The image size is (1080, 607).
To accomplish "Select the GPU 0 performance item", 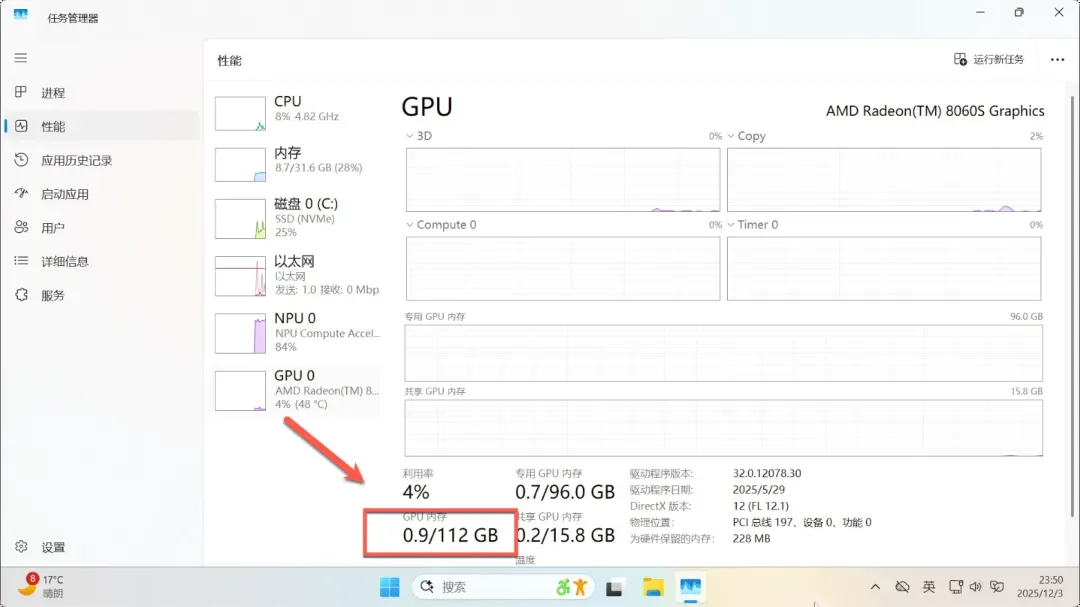I will pyautogui.click(x=298, y=390).
